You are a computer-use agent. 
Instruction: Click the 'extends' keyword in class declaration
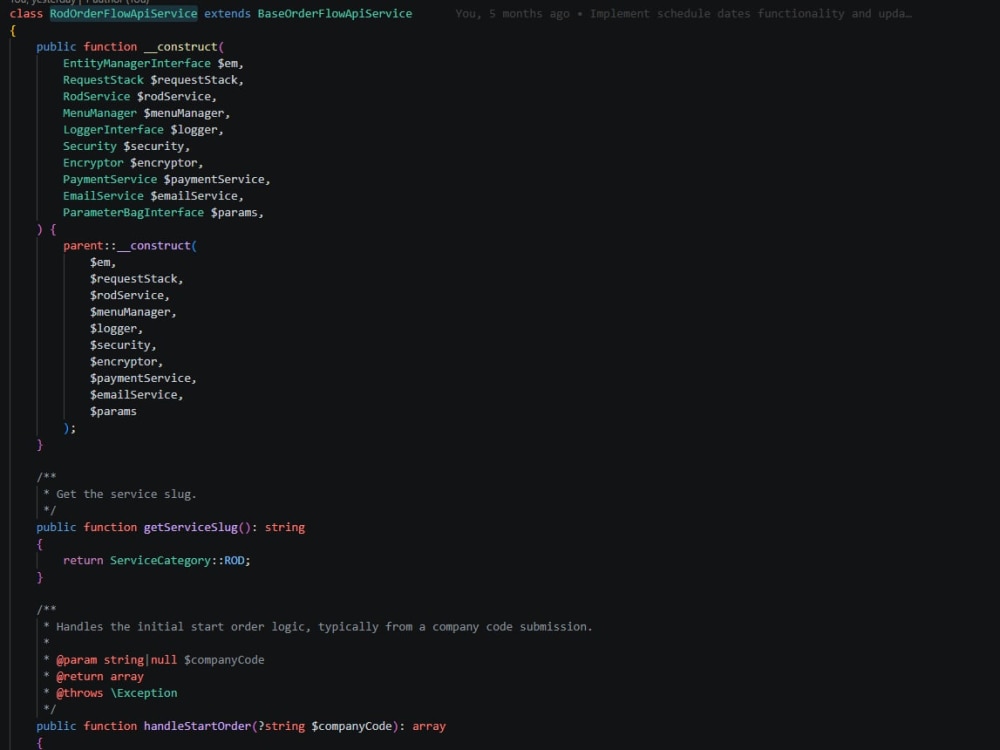pyautogui.click(x=227, y=13)
